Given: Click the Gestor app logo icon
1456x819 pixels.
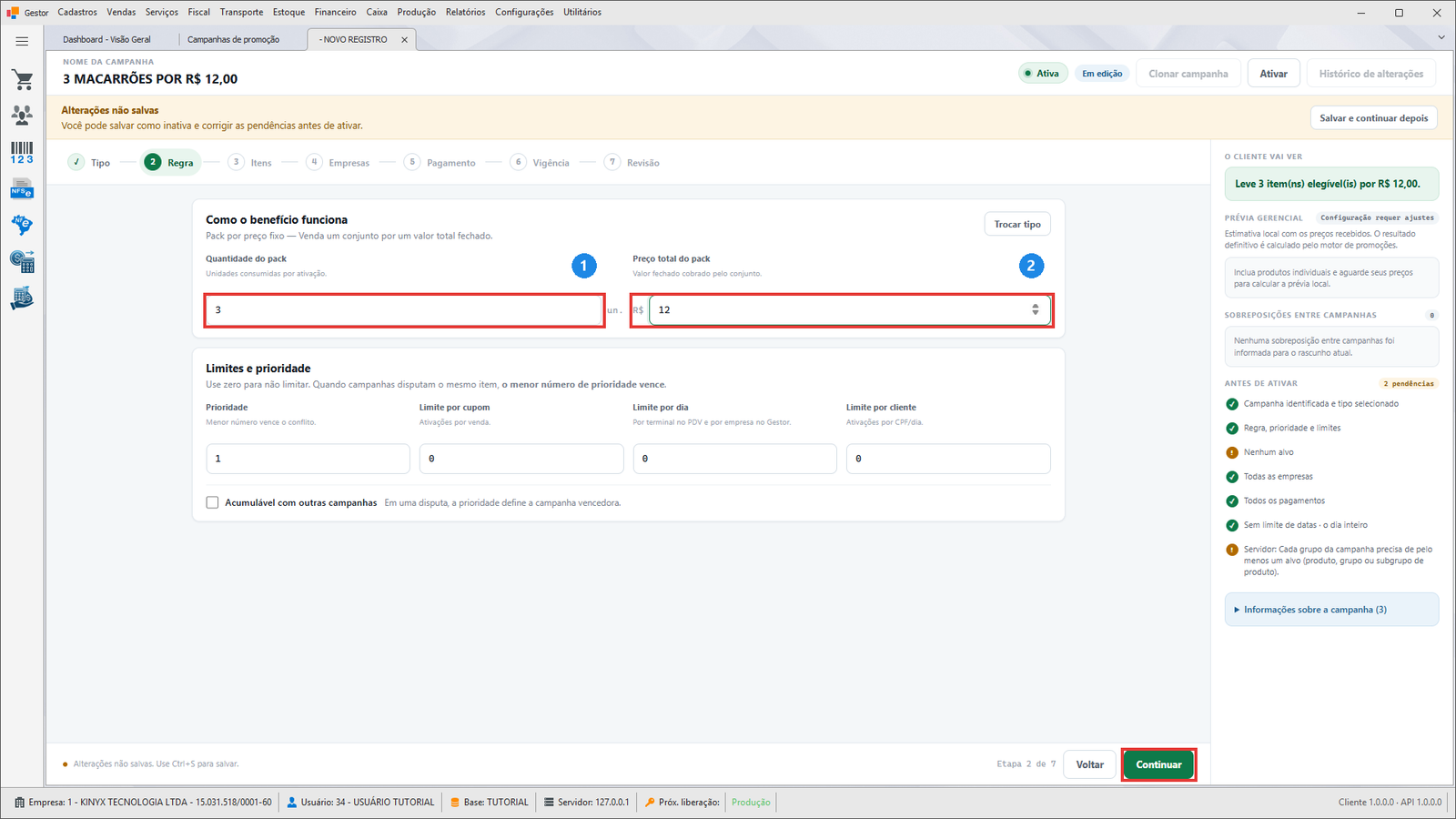Looking at the screenshot, I should click(13, 13).
